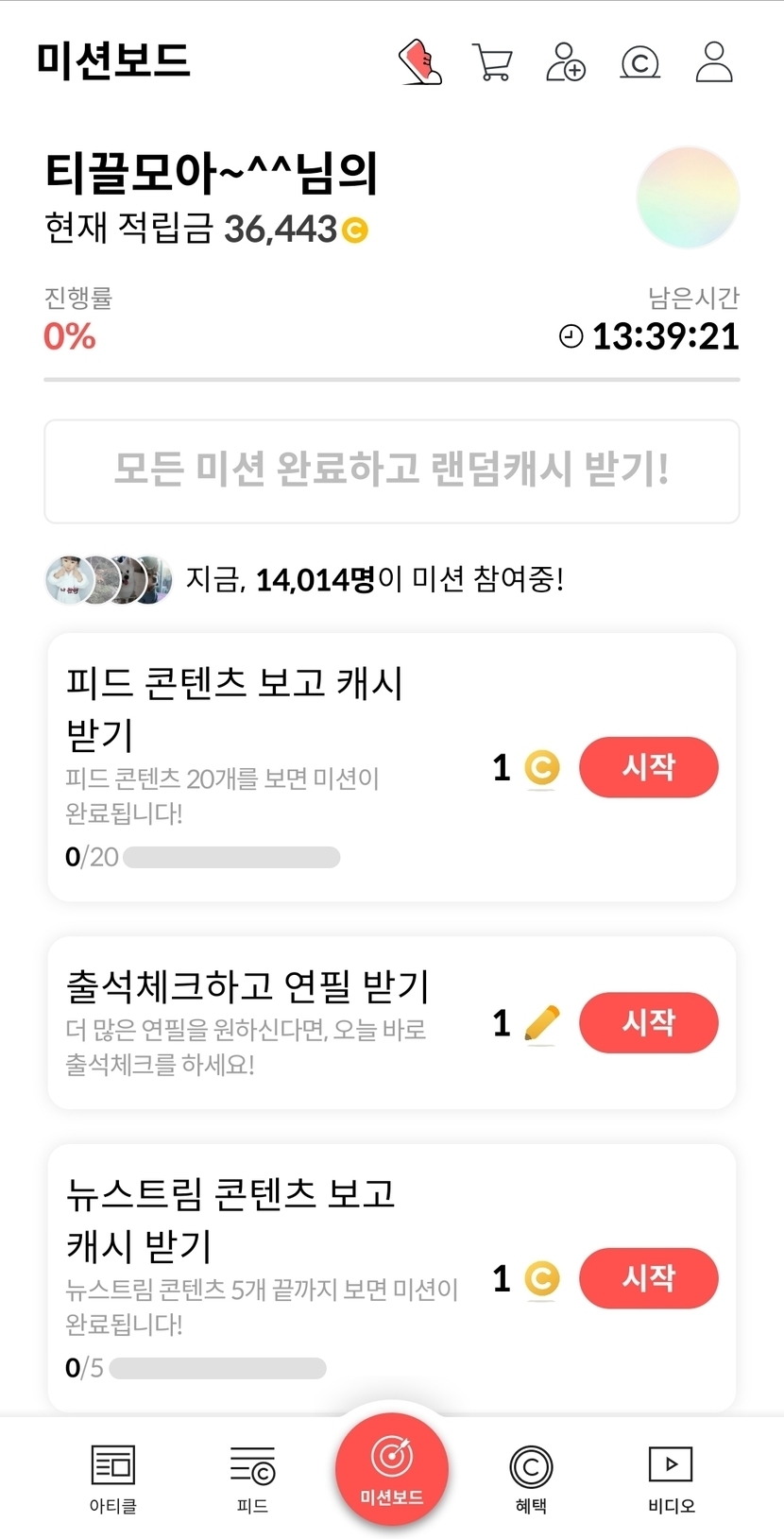Viewport: 784px width, 1539px height.
Task: Open the shopping cart icon
Action: [492, 62]
